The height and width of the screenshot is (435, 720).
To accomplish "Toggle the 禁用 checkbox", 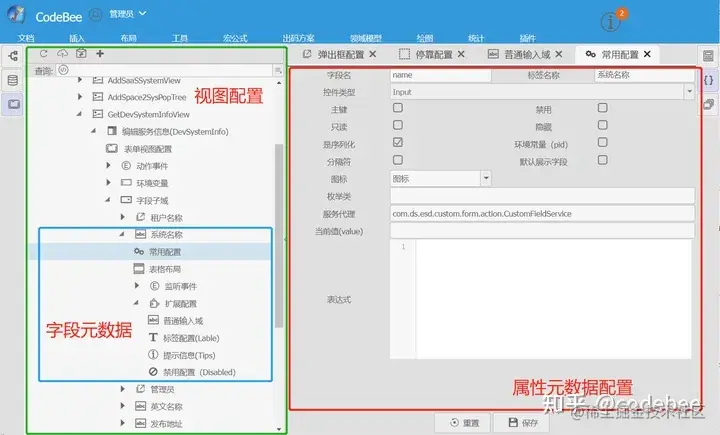I will coord(602,107).
